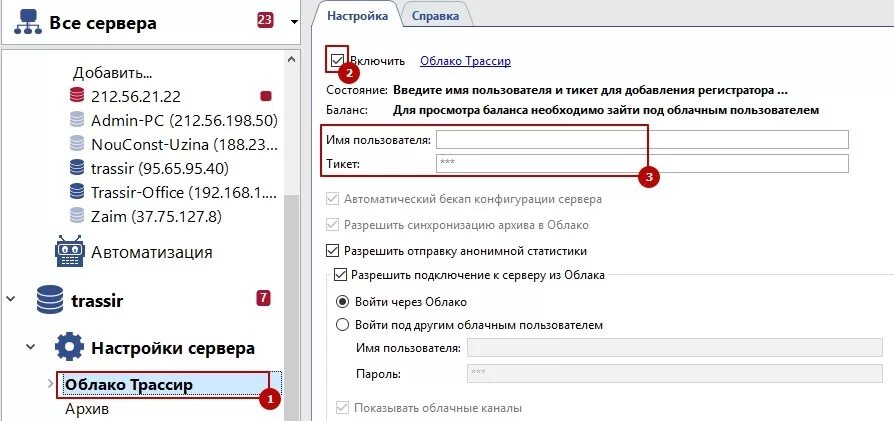Click the robot icon for Автоматизация
894x421 pixels.
[70, 251]
